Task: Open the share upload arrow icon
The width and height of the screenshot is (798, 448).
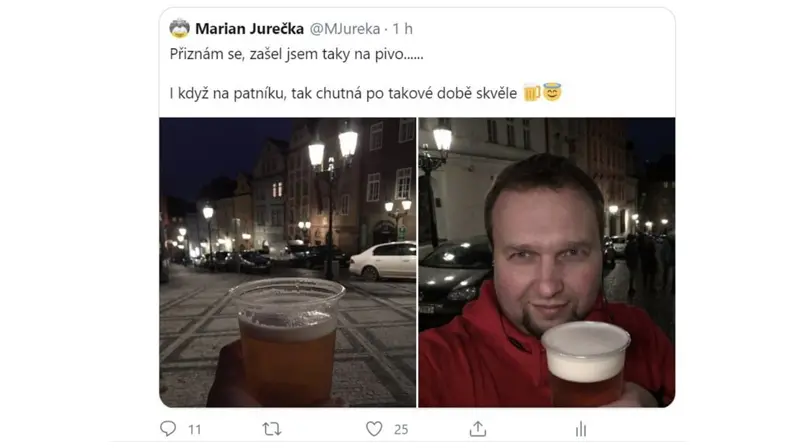Action: point(477,429)
